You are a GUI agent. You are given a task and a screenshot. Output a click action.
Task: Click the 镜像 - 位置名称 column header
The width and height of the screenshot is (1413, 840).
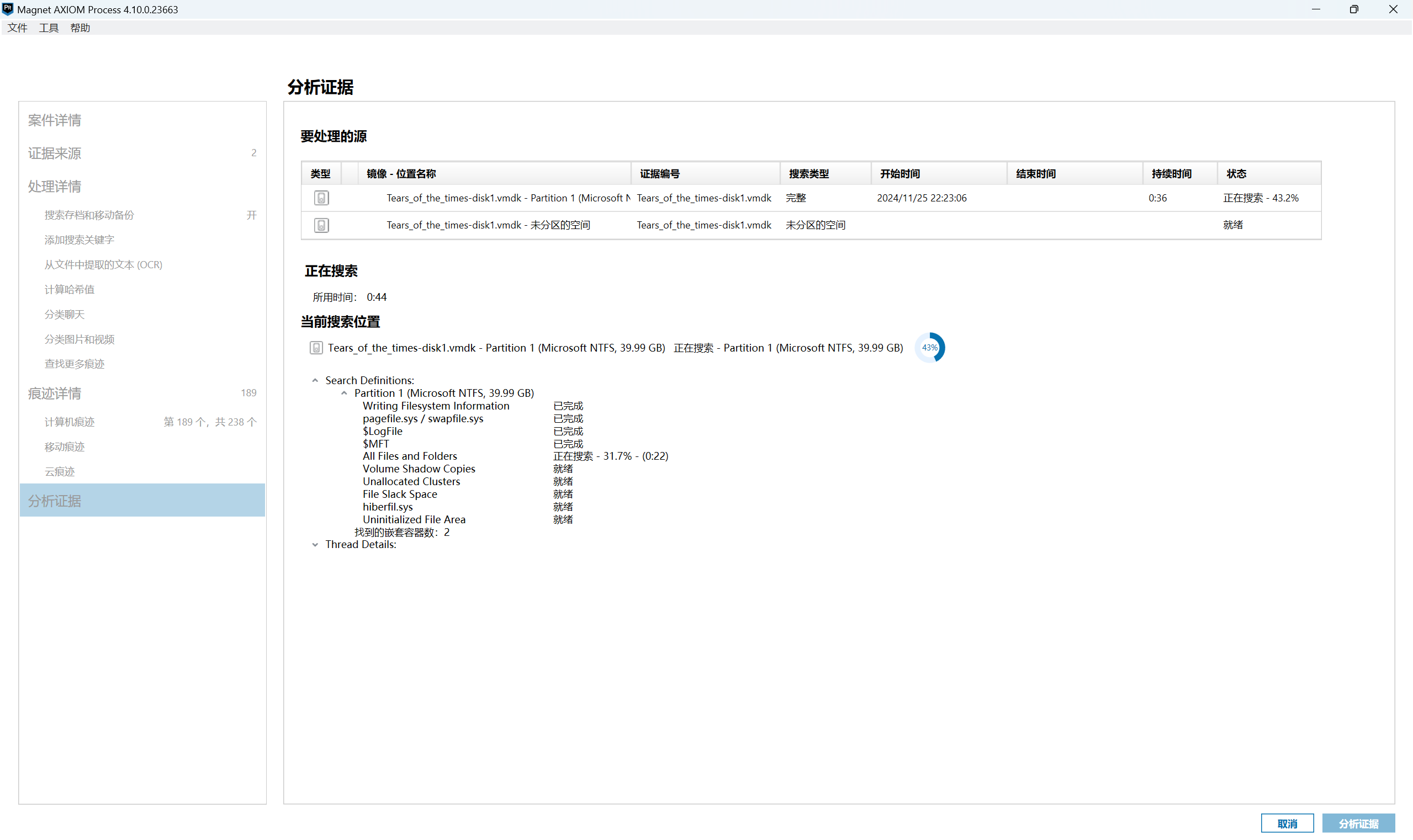click(x=494, y=174)
